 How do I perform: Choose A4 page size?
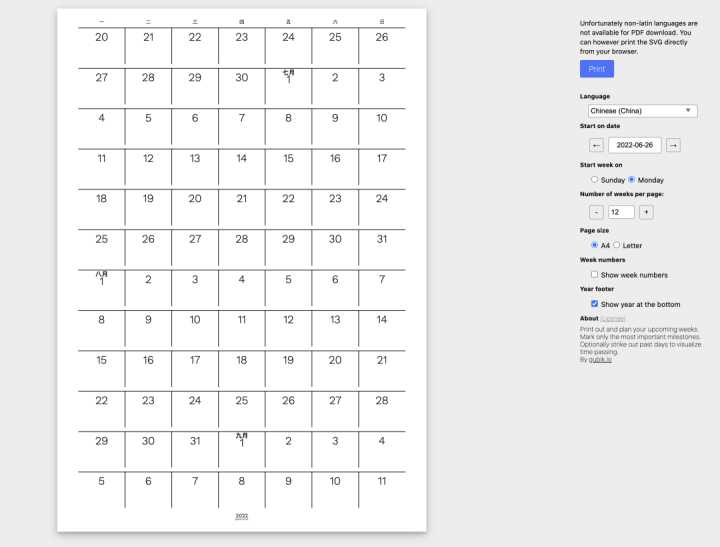[594, 245]
